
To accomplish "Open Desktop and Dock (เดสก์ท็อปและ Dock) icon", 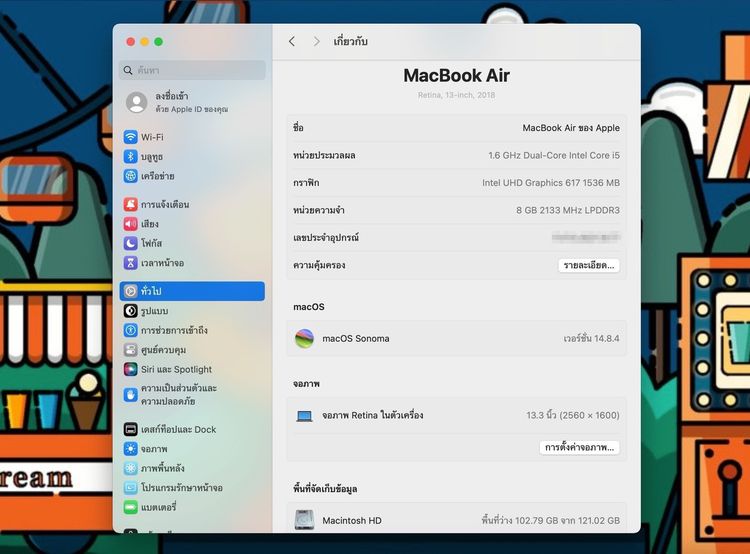I will [x=131, y=429].
